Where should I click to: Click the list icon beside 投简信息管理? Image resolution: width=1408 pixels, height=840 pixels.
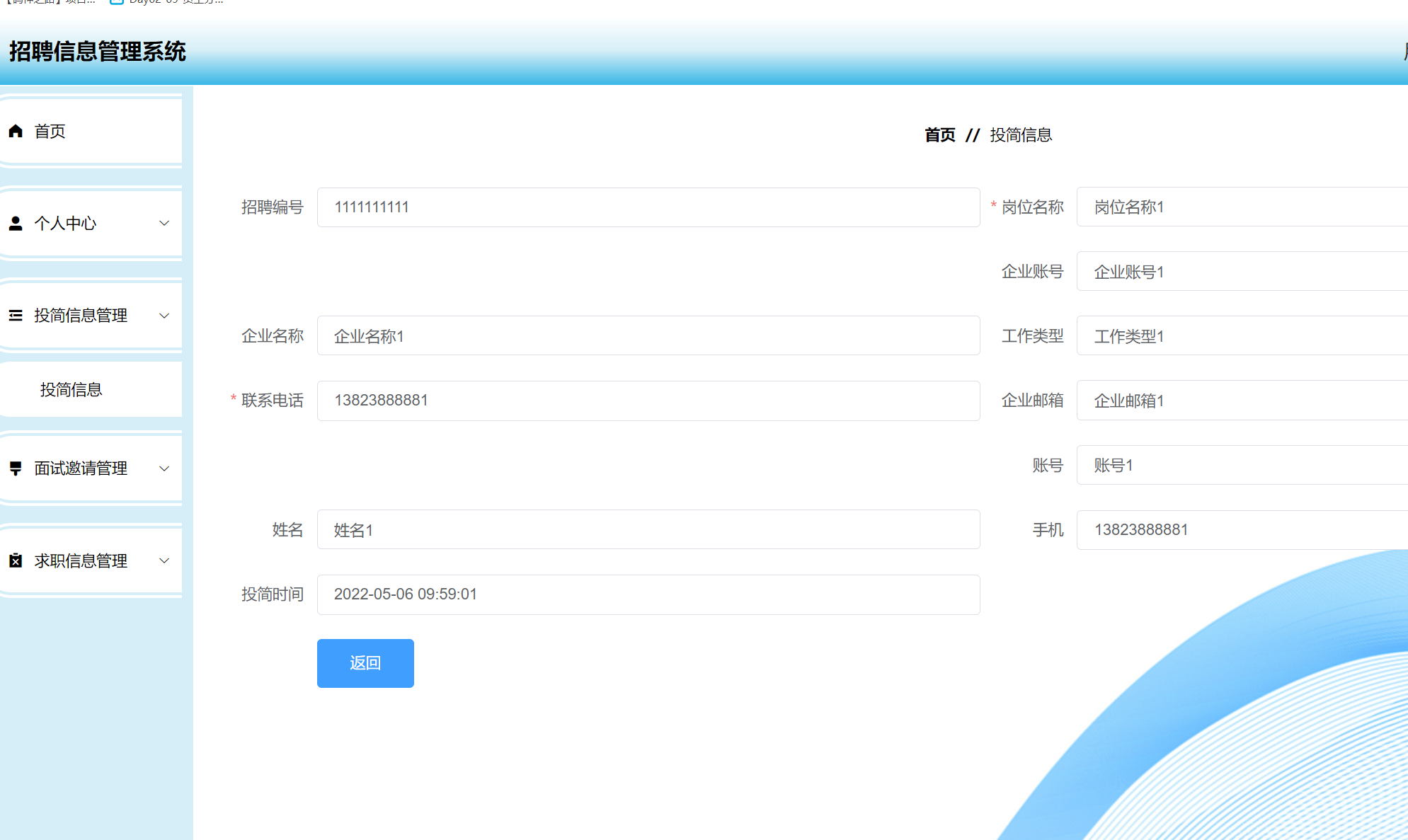16,315
